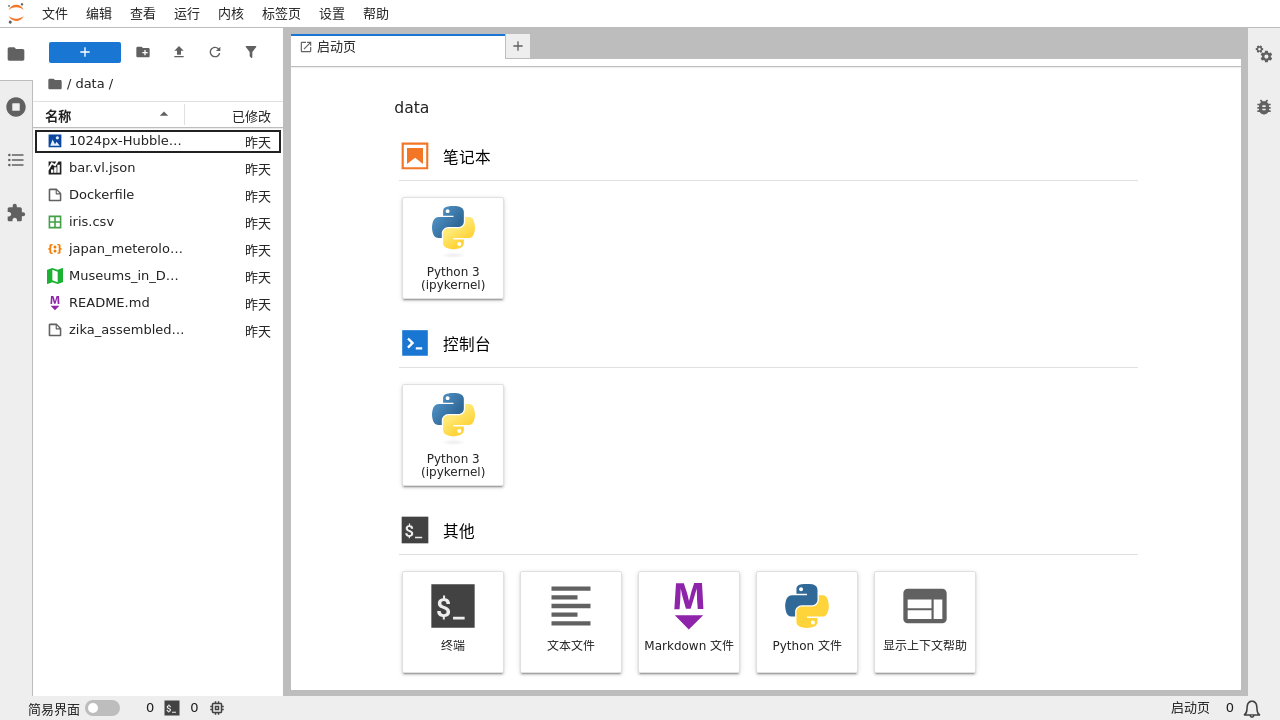
Task: Open the extension manager puzzle icon
Action: tap(16, 213)
